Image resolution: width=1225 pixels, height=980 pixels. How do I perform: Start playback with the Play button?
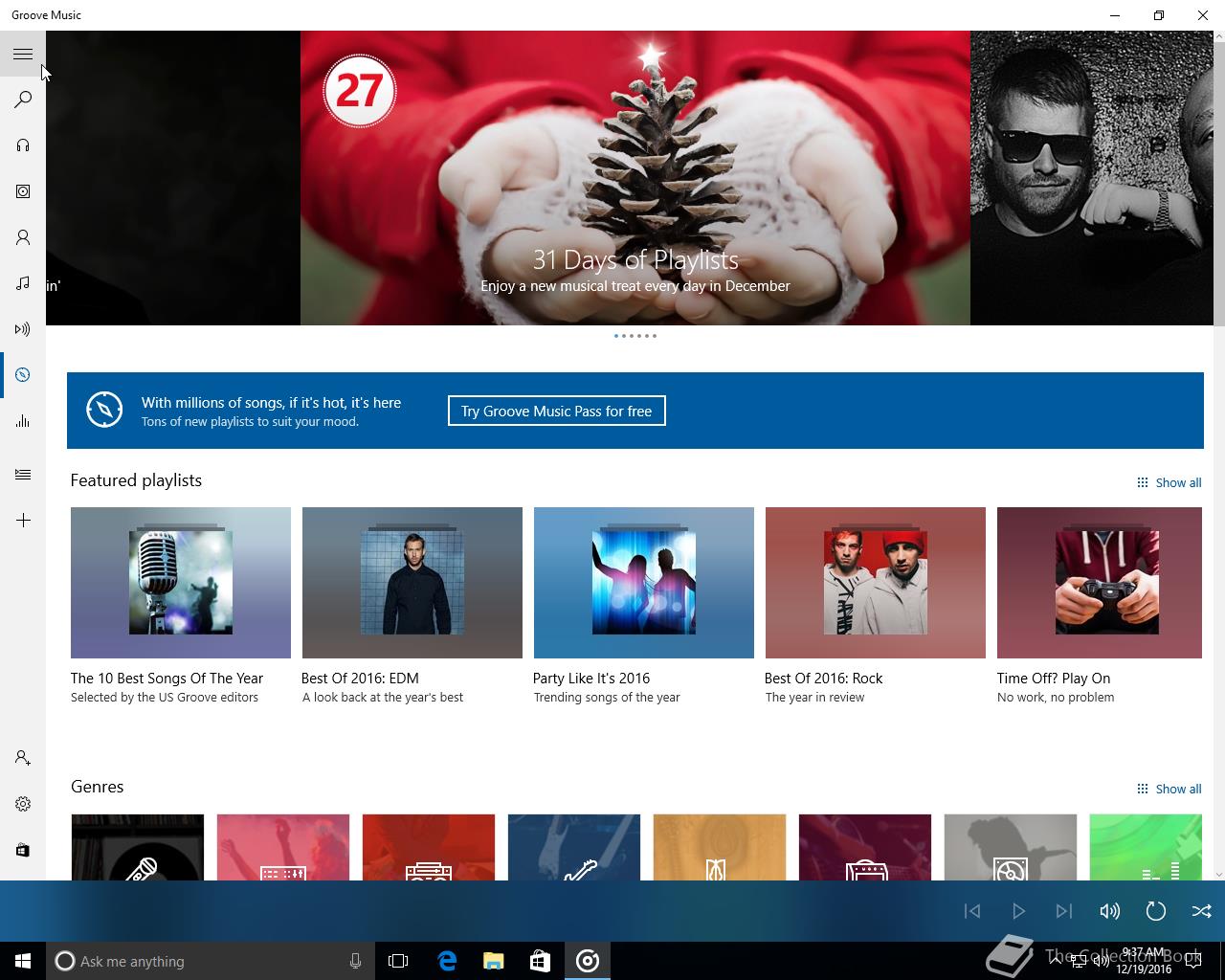[1018, 911]
